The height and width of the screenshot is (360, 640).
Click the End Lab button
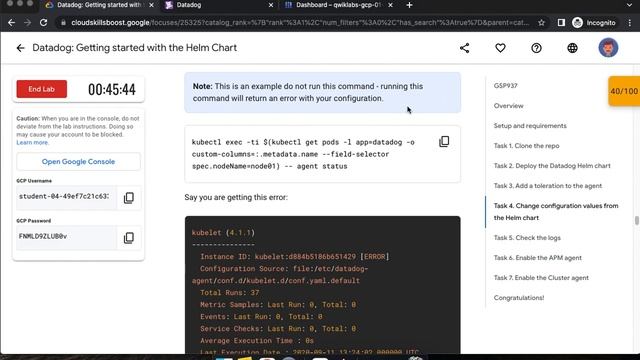[x=42, y=89]
